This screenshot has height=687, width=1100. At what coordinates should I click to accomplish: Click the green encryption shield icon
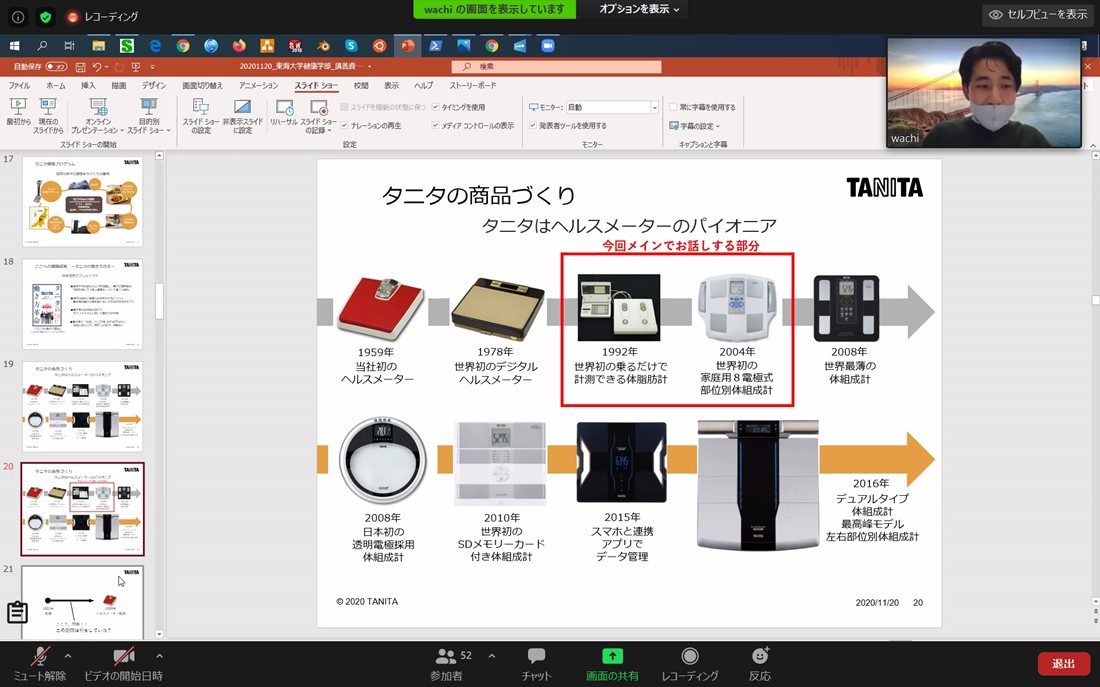(x=46, y=17)
